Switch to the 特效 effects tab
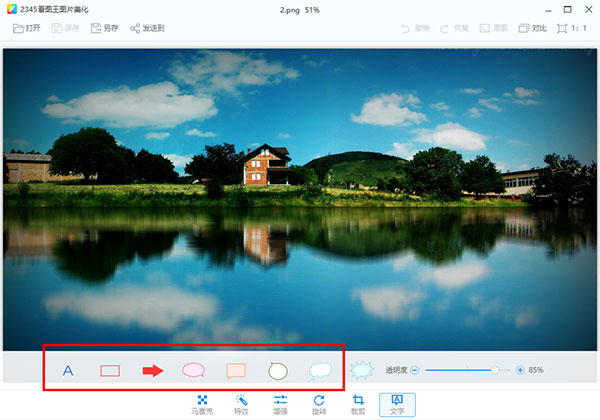600x420 pixels. (x=241, y=404)
